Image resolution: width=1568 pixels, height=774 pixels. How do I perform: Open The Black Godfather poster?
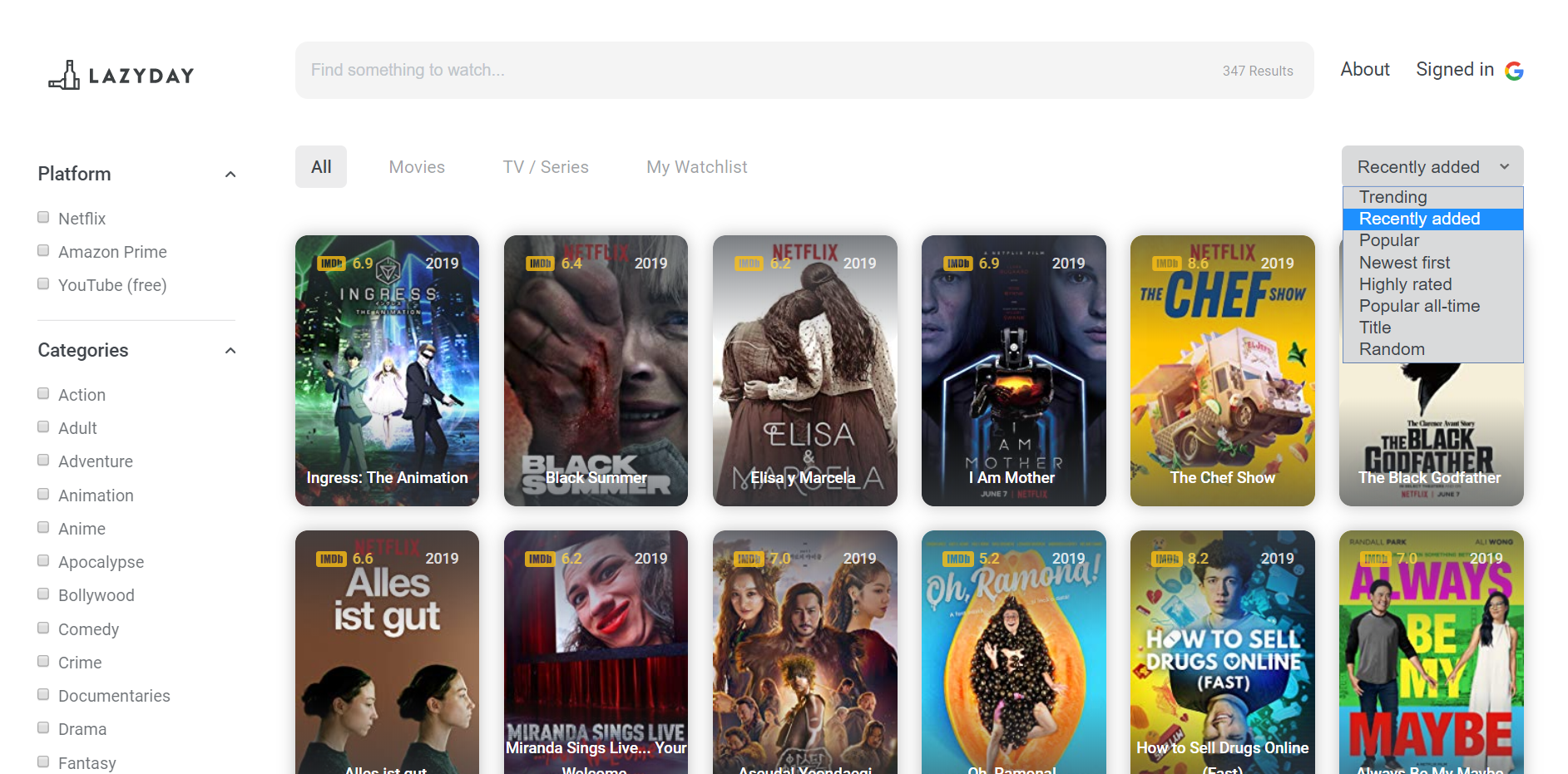1432,436
